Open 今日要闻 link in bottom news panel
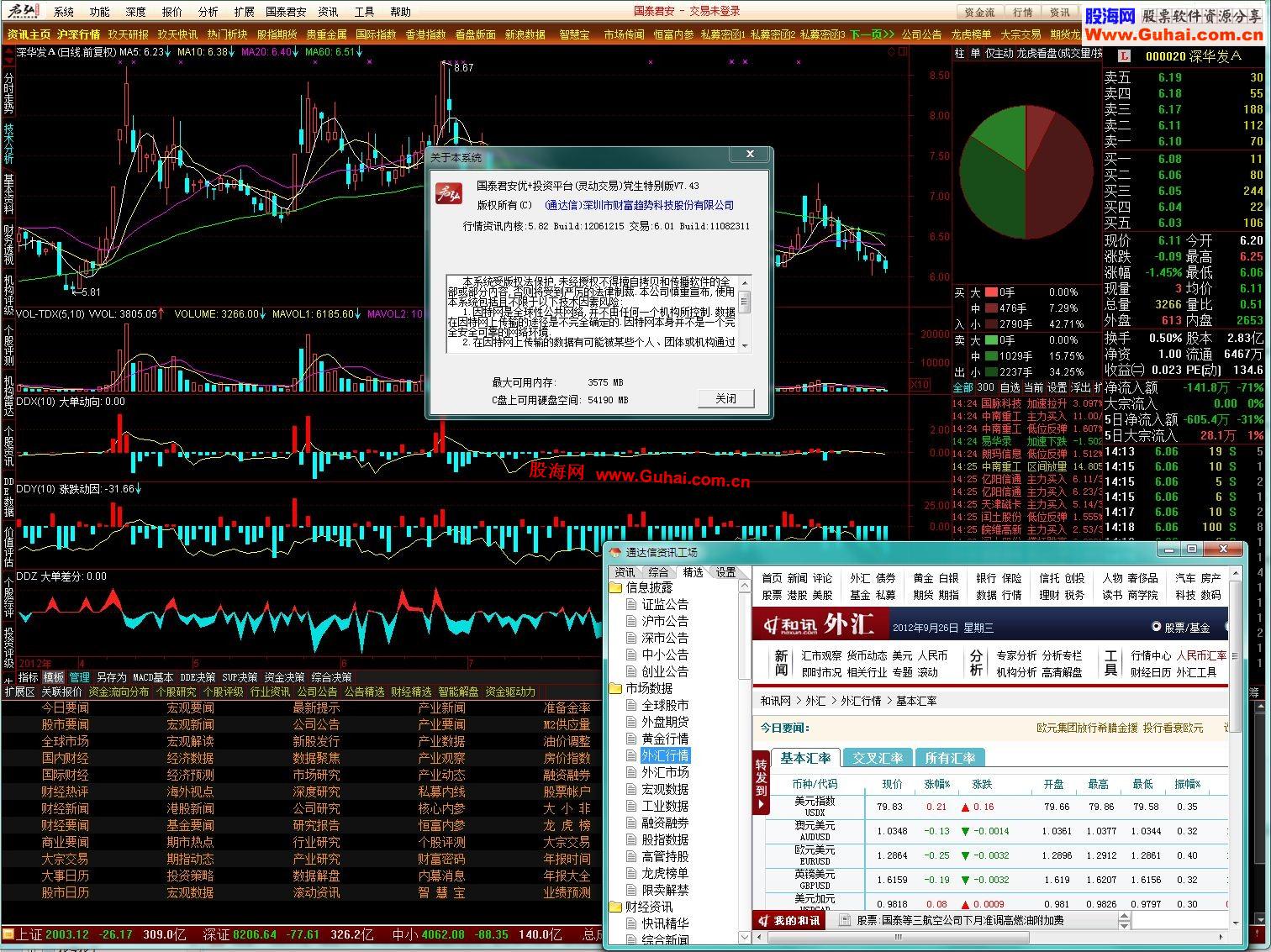This screenshot has height=952, width=1271. [x=65, y=707]
